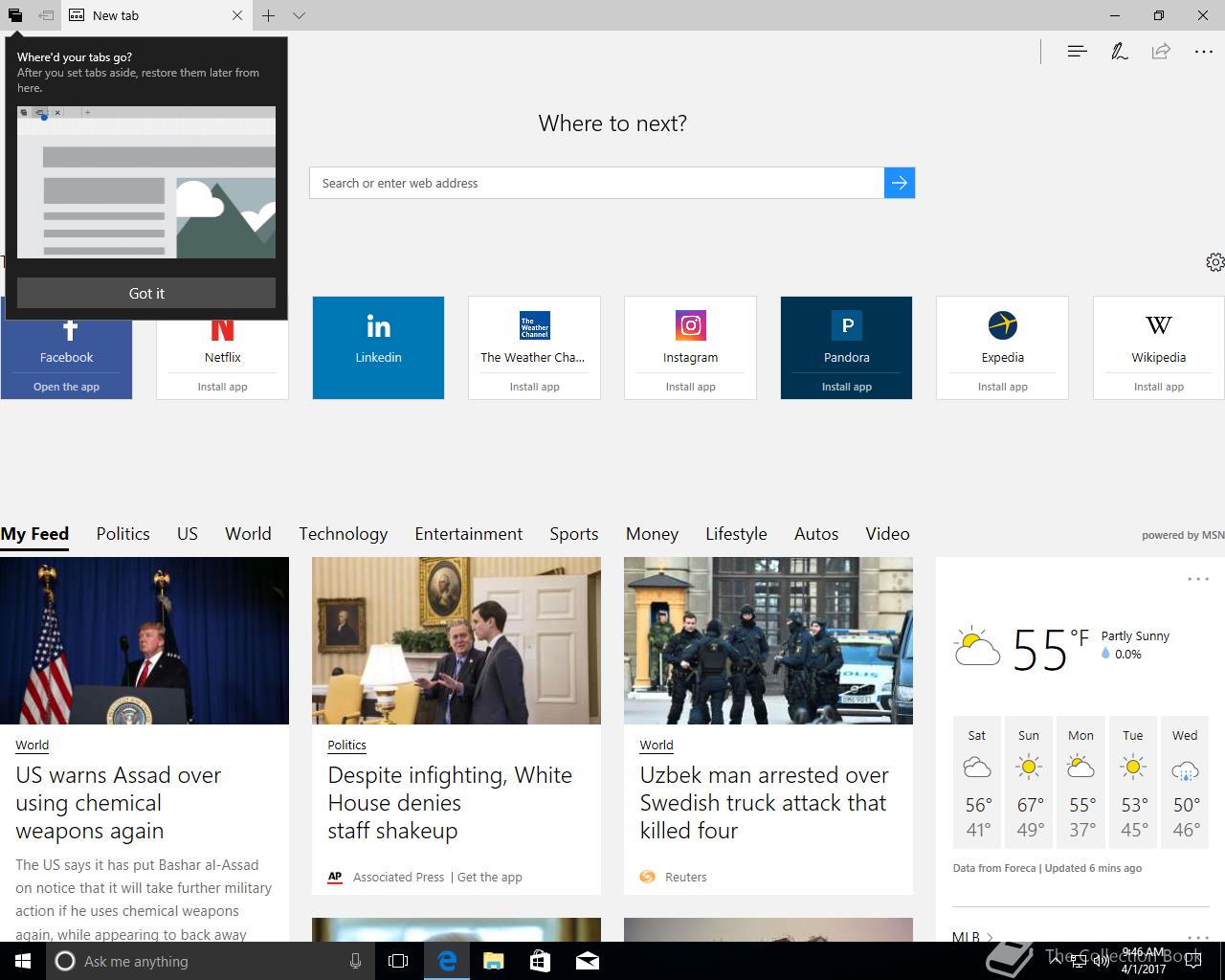Set these tabs aside icon
This screenshot has width=1225, height=980.
(46, 15)
